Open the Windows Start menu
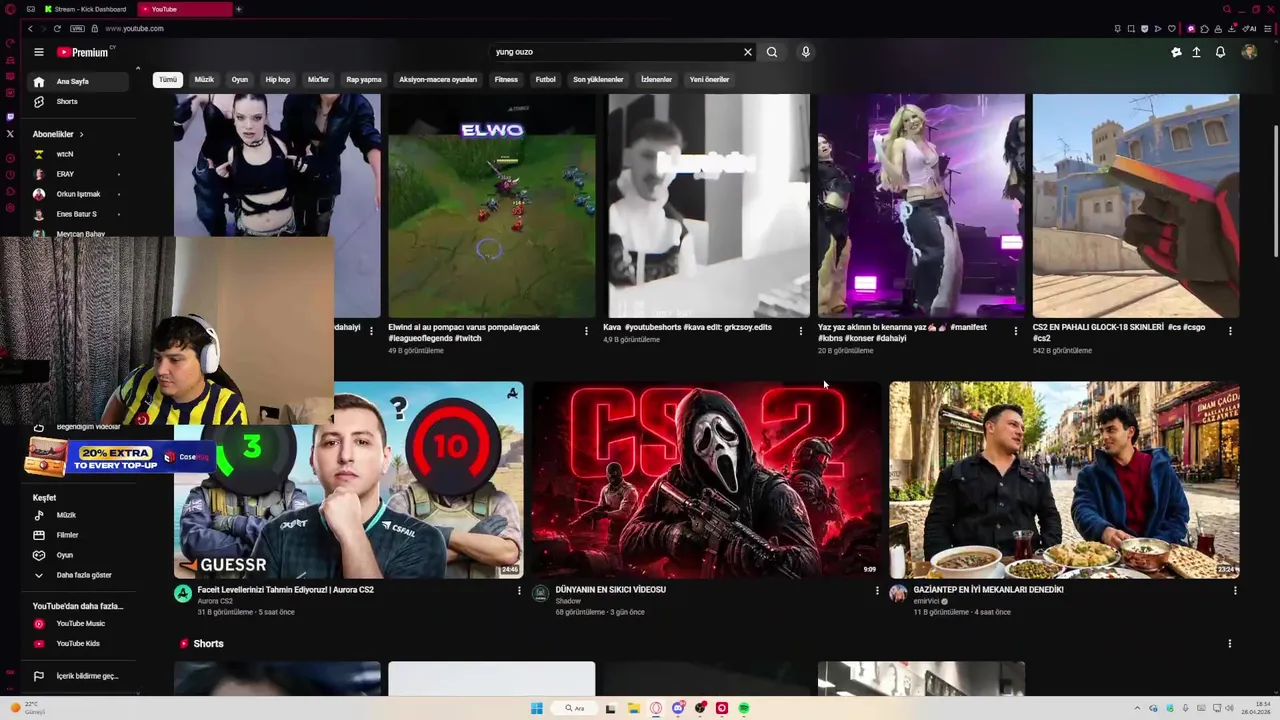Screen dimensions: 1280x720 pyautogui.click(x=537, y=708)
